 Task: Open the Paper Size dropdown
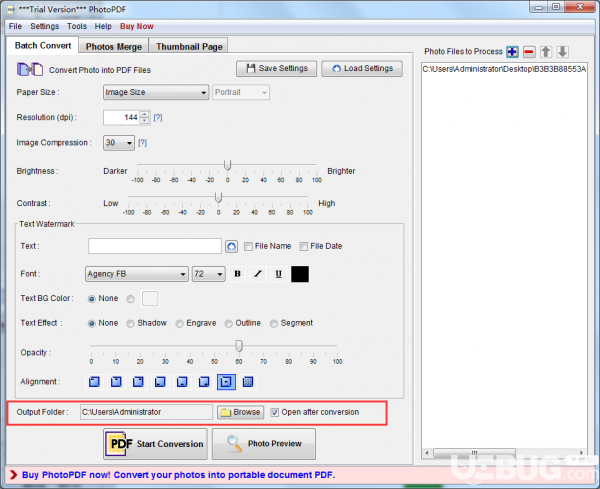click(156, 92)
